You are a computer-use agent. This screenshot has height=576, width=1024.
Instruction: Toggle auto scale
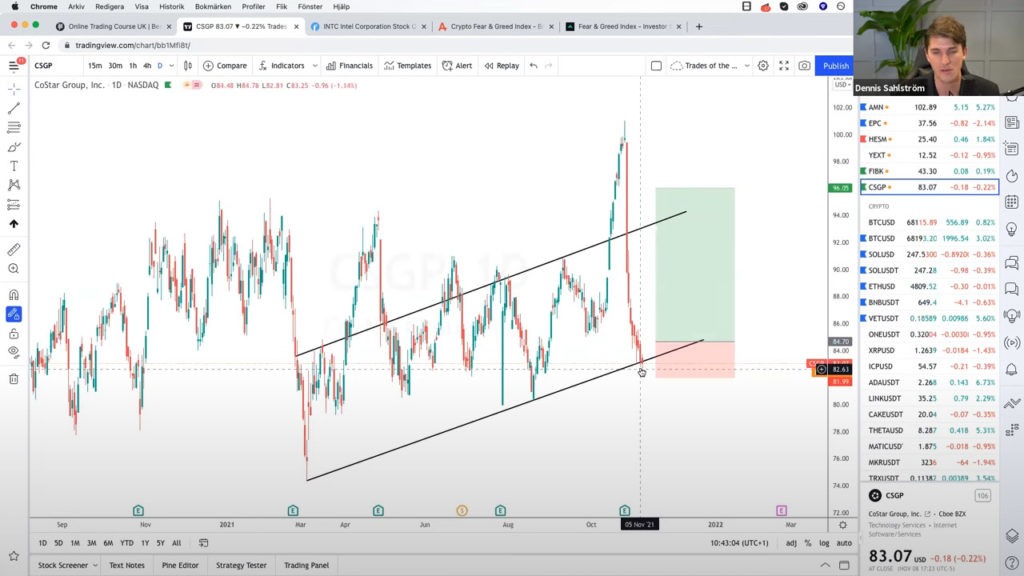click(844, 543)
